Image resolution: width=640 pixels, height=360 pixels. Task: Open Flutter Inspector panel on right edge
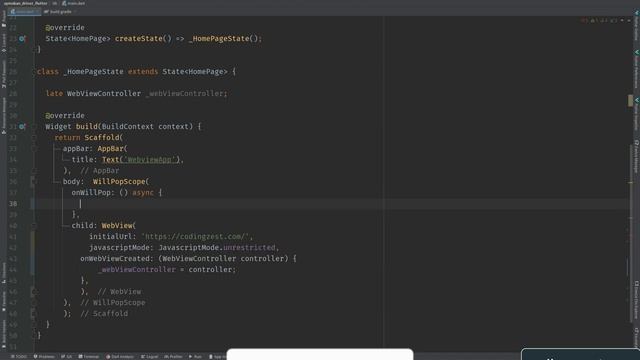click(x=636, y=114)
